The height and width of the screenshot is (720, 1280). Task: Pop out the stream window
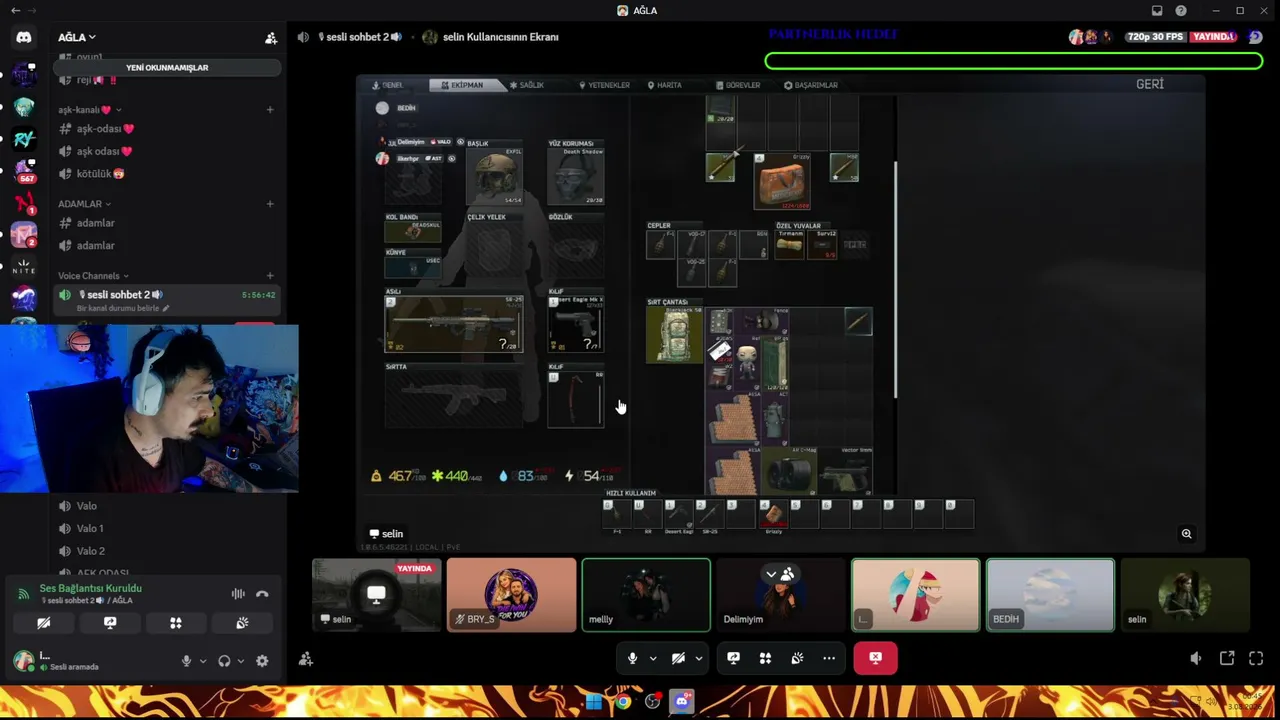[x=1227, y=658]
